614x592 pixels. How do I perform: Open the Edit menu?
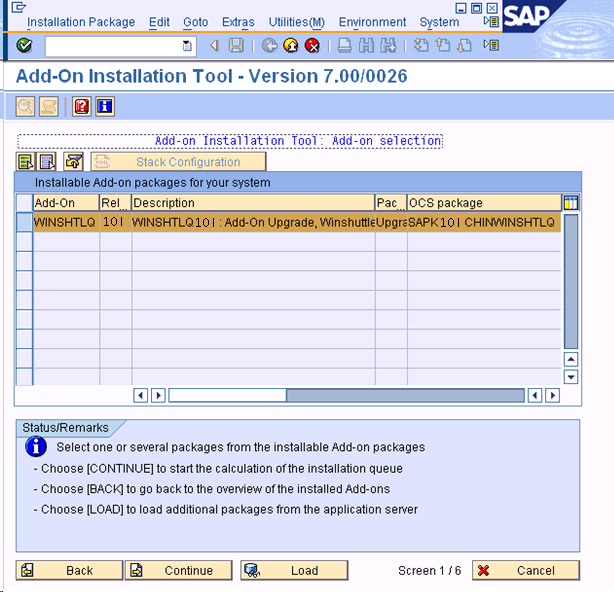point(159,22)
